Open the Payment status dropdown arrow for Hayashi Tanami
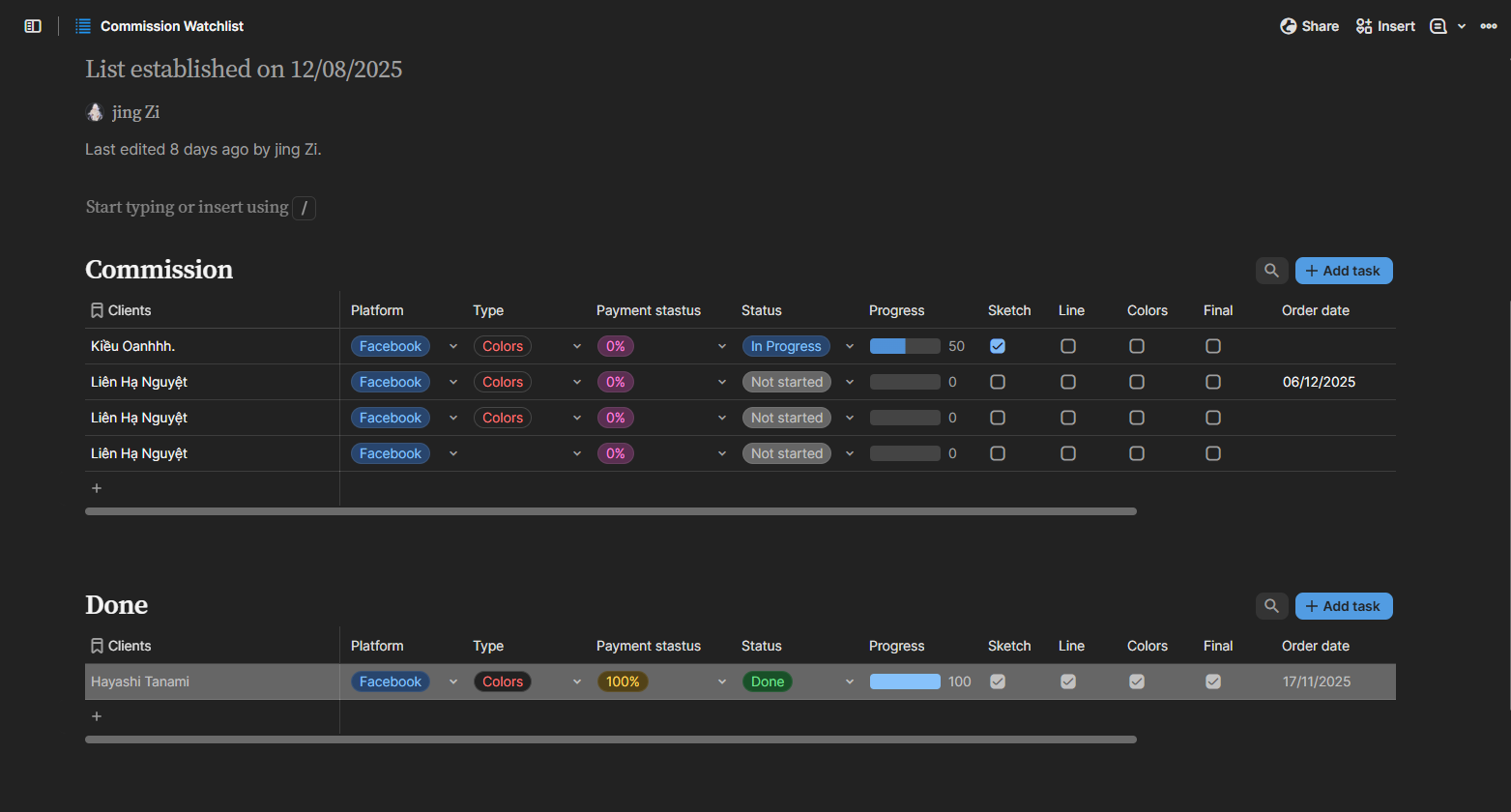The height and width of the screenshot is (812, 1511). click(722, 681)
